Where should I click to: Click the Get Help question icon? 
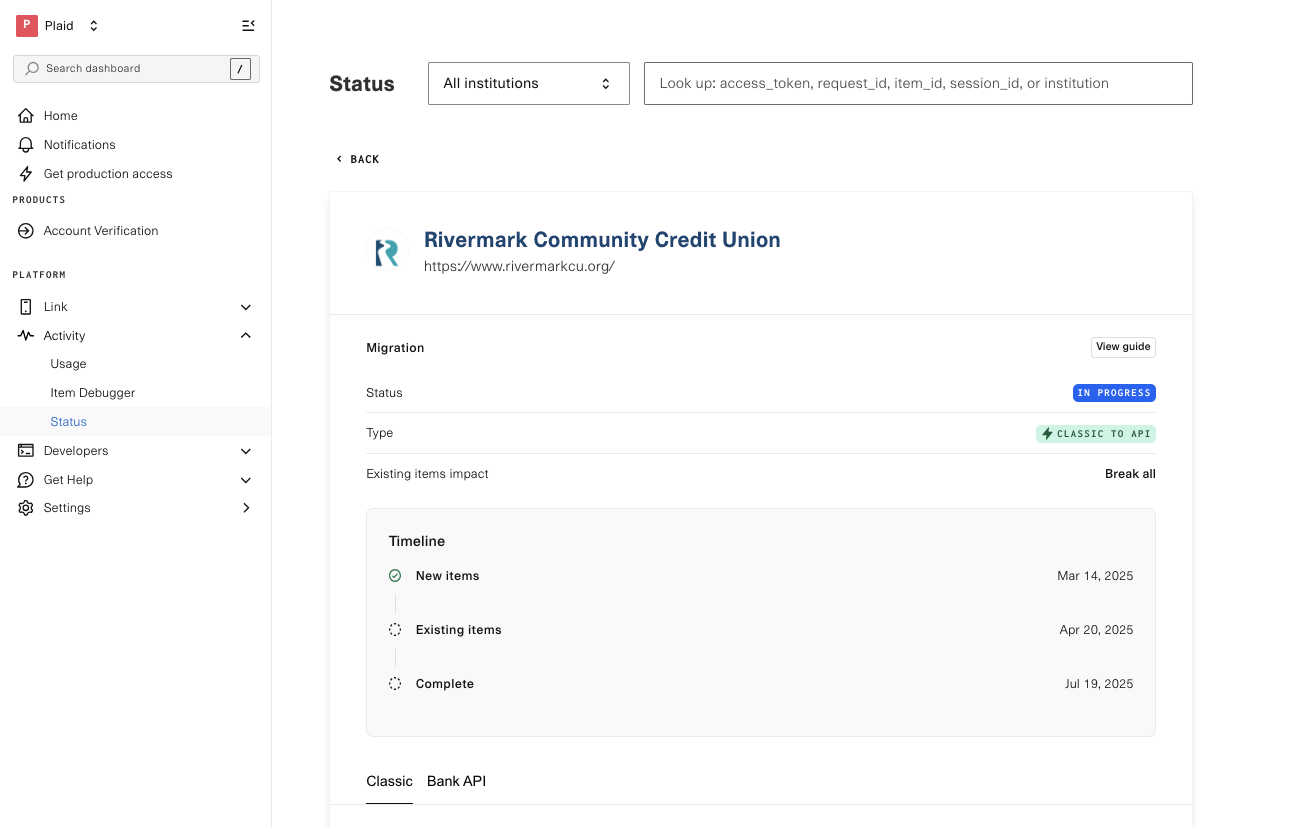tap(26, 480)
